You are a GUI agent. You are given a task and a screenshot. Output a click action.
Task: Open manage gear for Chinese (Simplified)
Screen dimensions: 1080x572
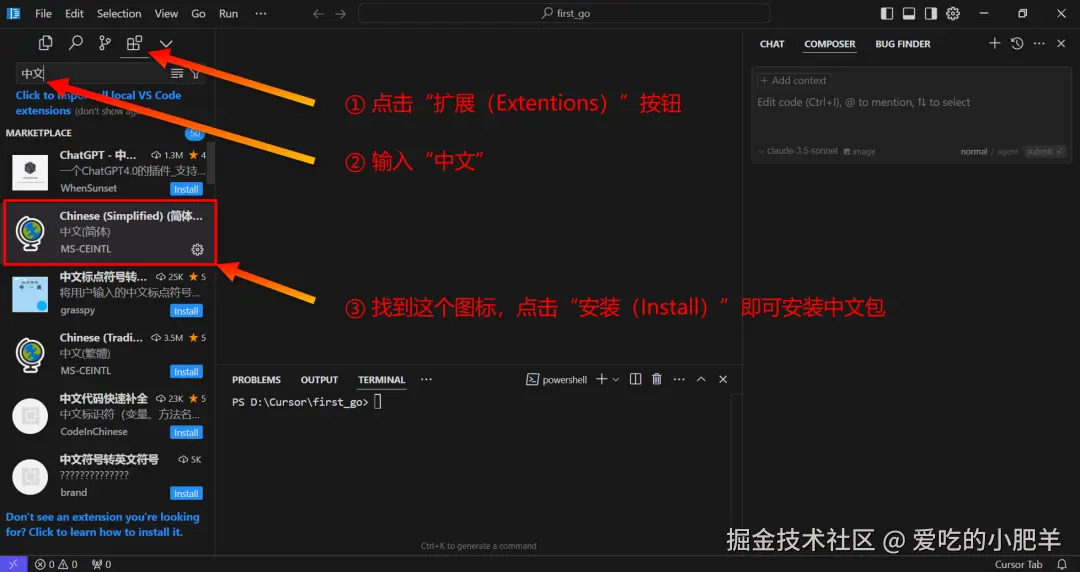pos(197,249)
